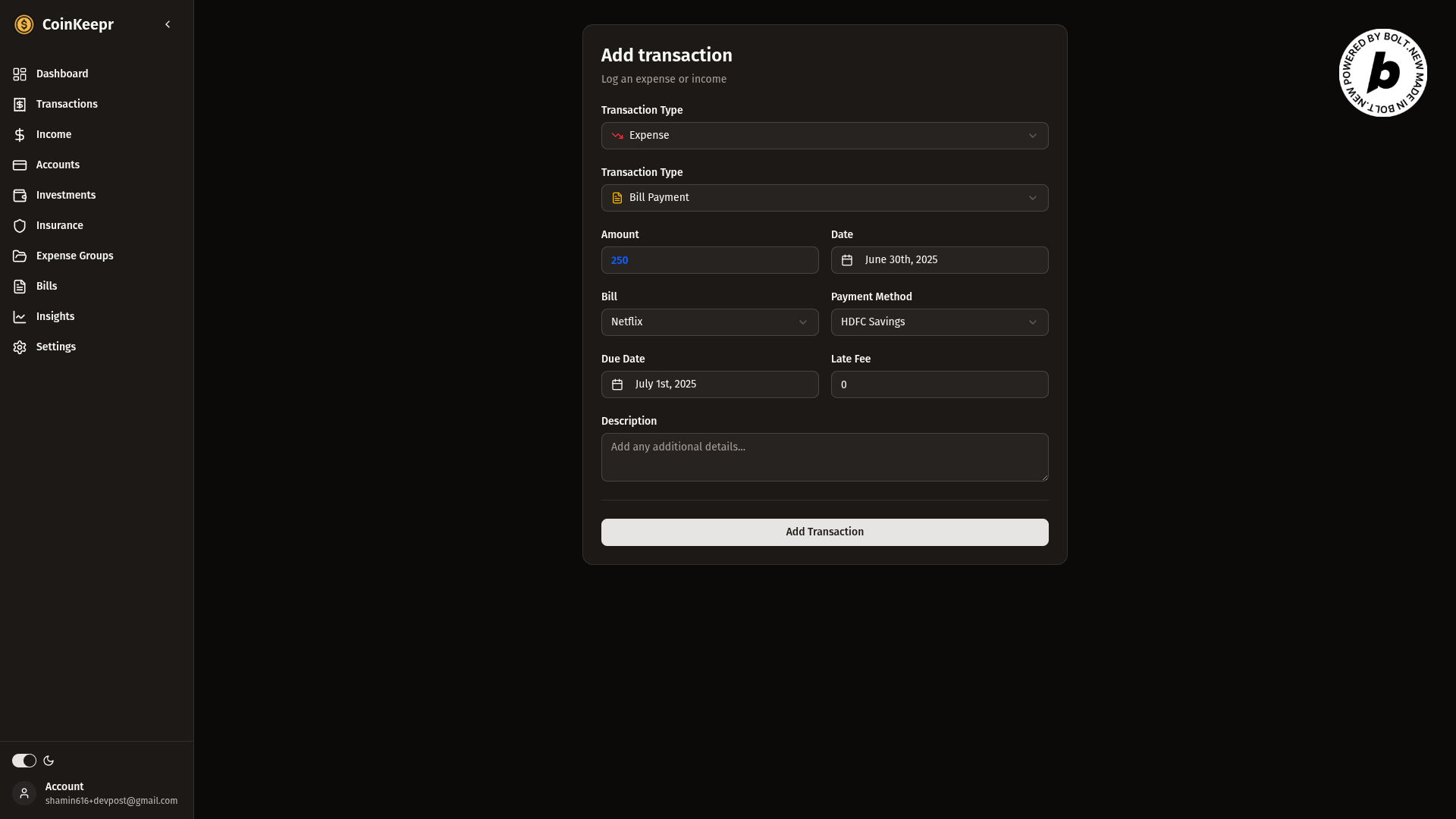Expand the Bill Payment category dropdown
Screen dimensions: 1456x819
point(824,198)
